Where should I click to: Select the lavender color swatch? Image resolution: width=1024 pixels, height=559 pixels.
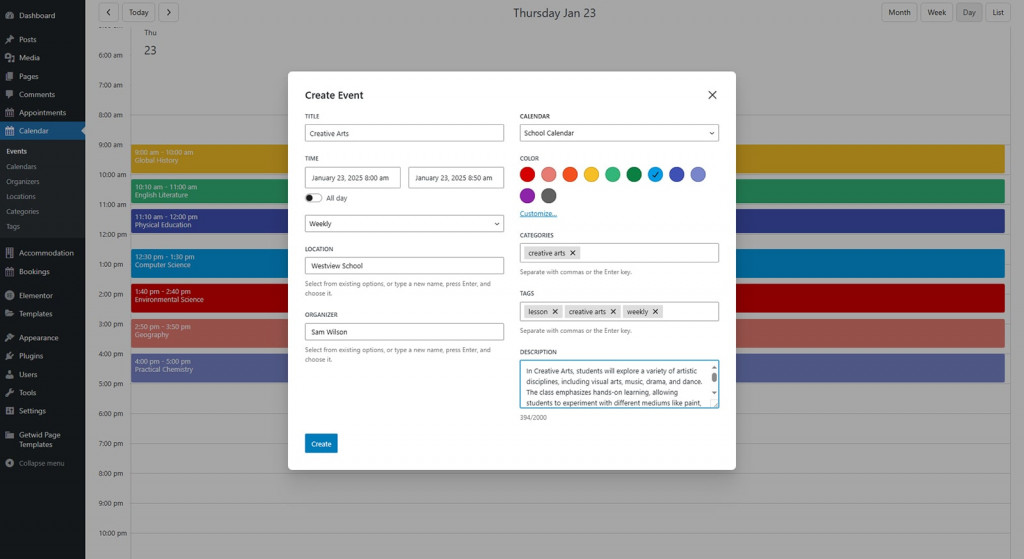(698, 174)
